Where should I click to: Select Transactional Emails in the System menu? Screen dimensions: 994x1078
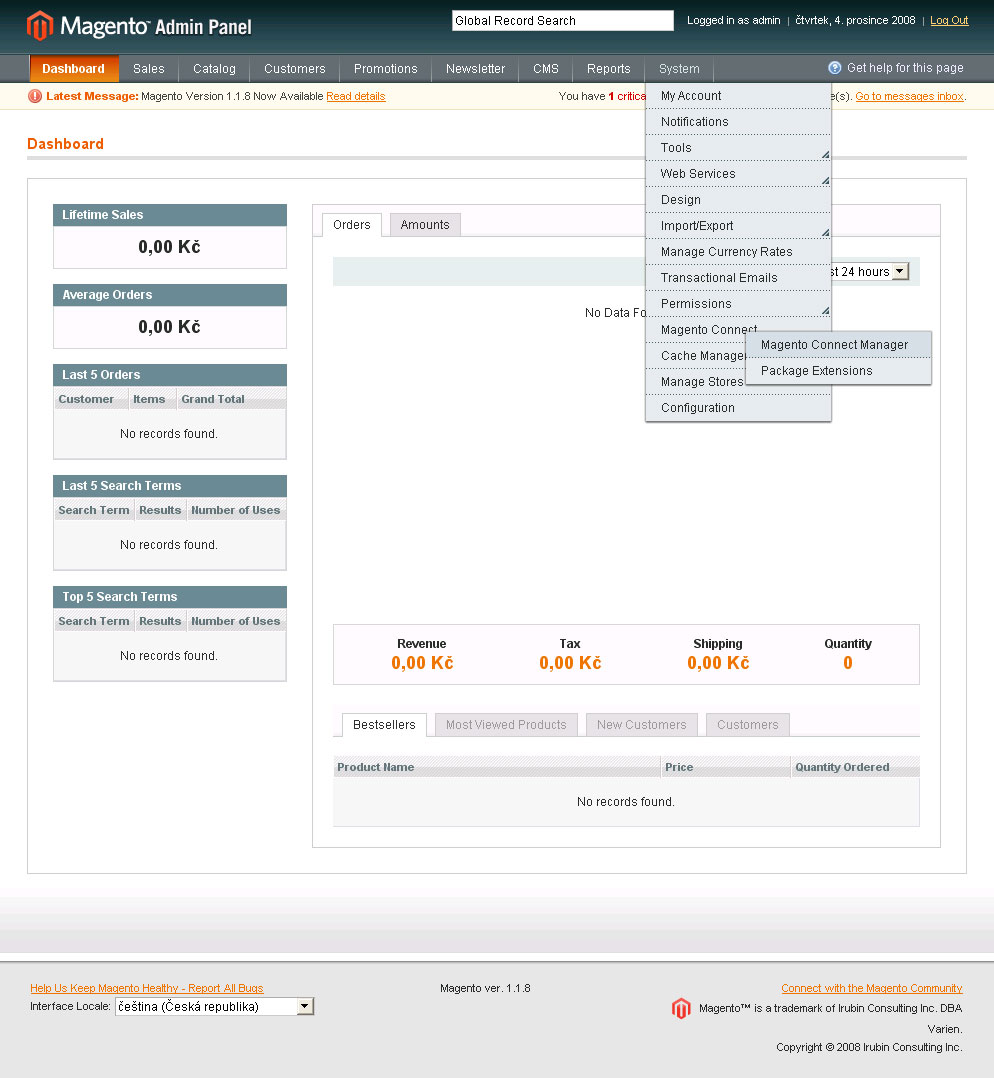tap(738, 278)
